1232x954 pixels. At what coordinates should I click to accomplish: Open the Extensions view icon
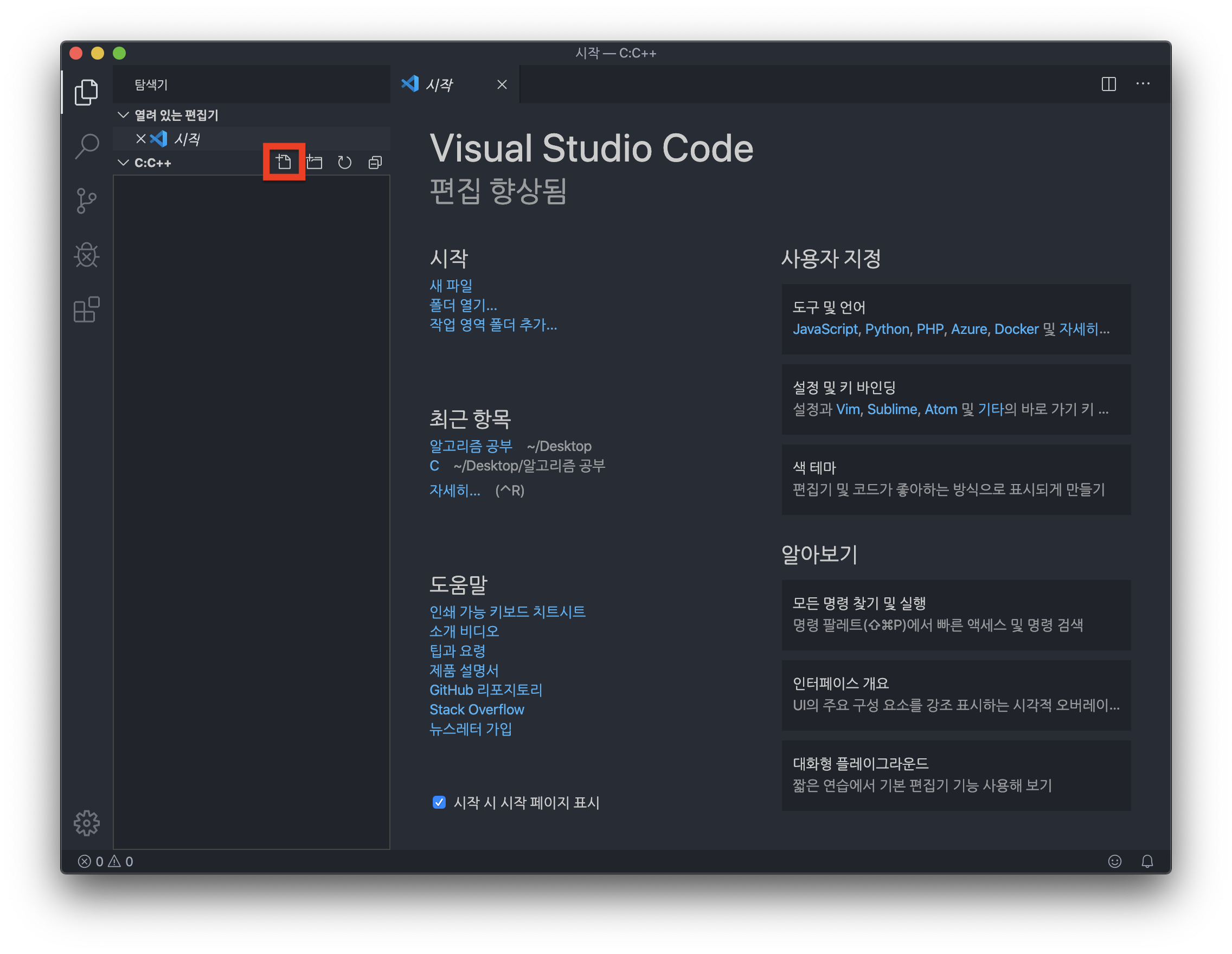[86, 309]
